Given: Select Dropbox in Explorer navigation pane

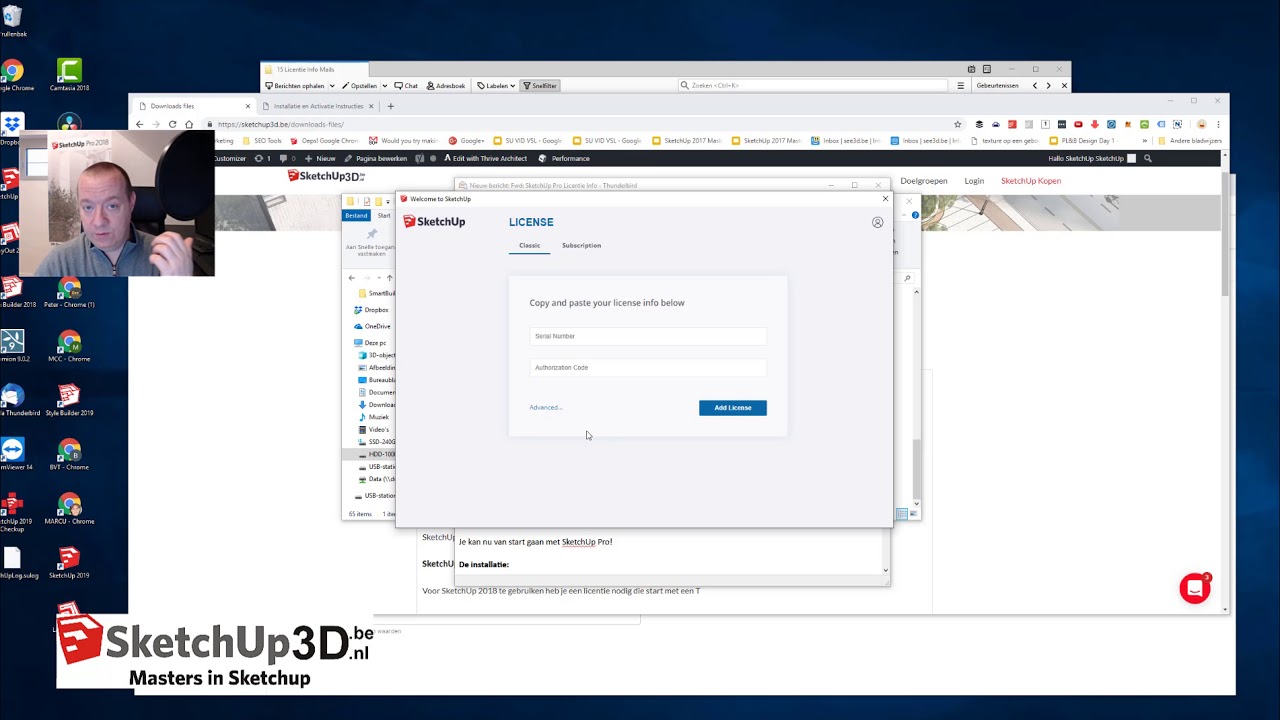Looking at the screenshot, I should click(x=372, y=310).
